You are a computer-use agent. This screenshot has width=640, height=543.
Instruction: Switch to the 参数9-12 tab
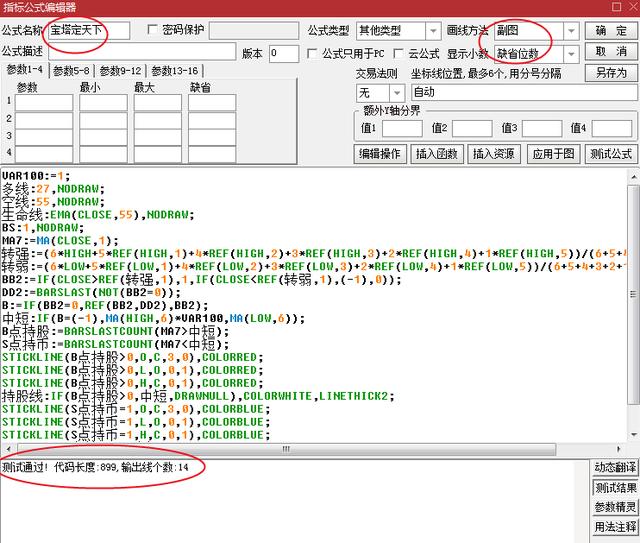click(120, 71)
